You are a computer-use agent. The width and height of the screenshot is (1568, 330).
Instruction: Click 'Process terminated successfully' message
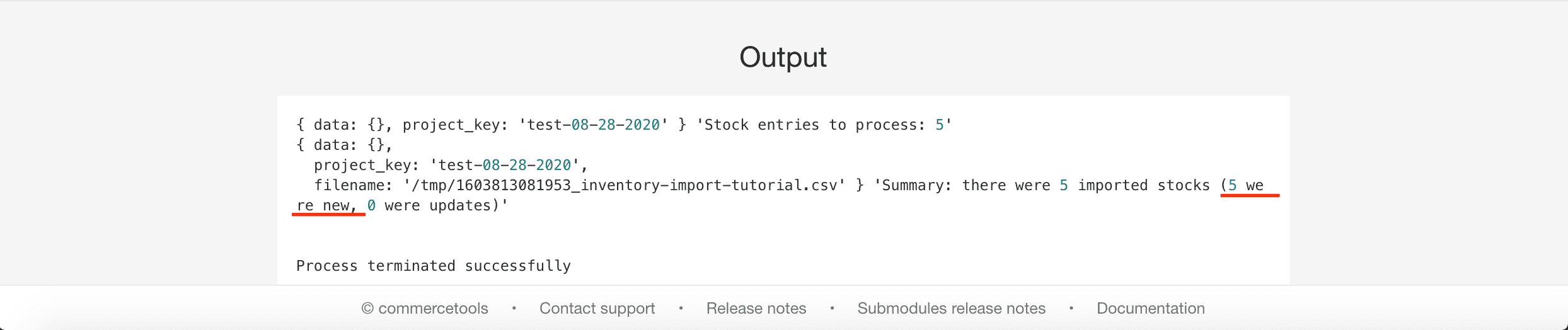pos(434,266)
